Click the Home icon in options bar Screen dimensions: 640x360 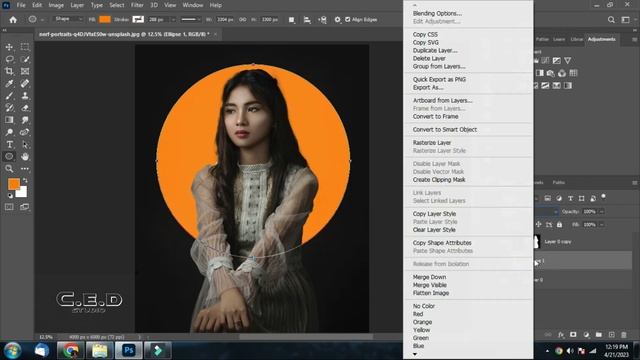pos(13,20)
